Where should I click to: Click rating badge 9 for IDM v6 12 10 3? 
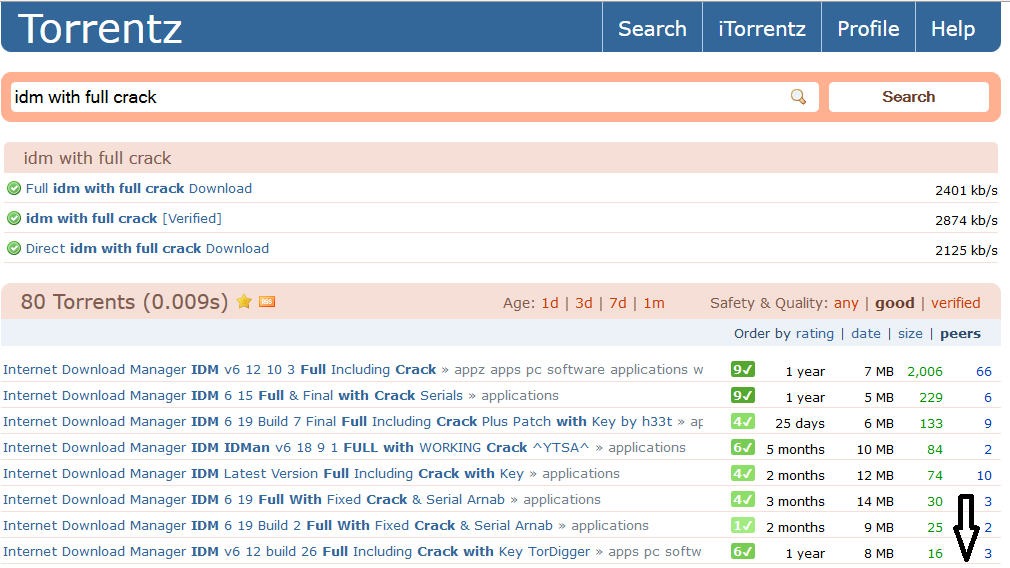tap(743, 370)
